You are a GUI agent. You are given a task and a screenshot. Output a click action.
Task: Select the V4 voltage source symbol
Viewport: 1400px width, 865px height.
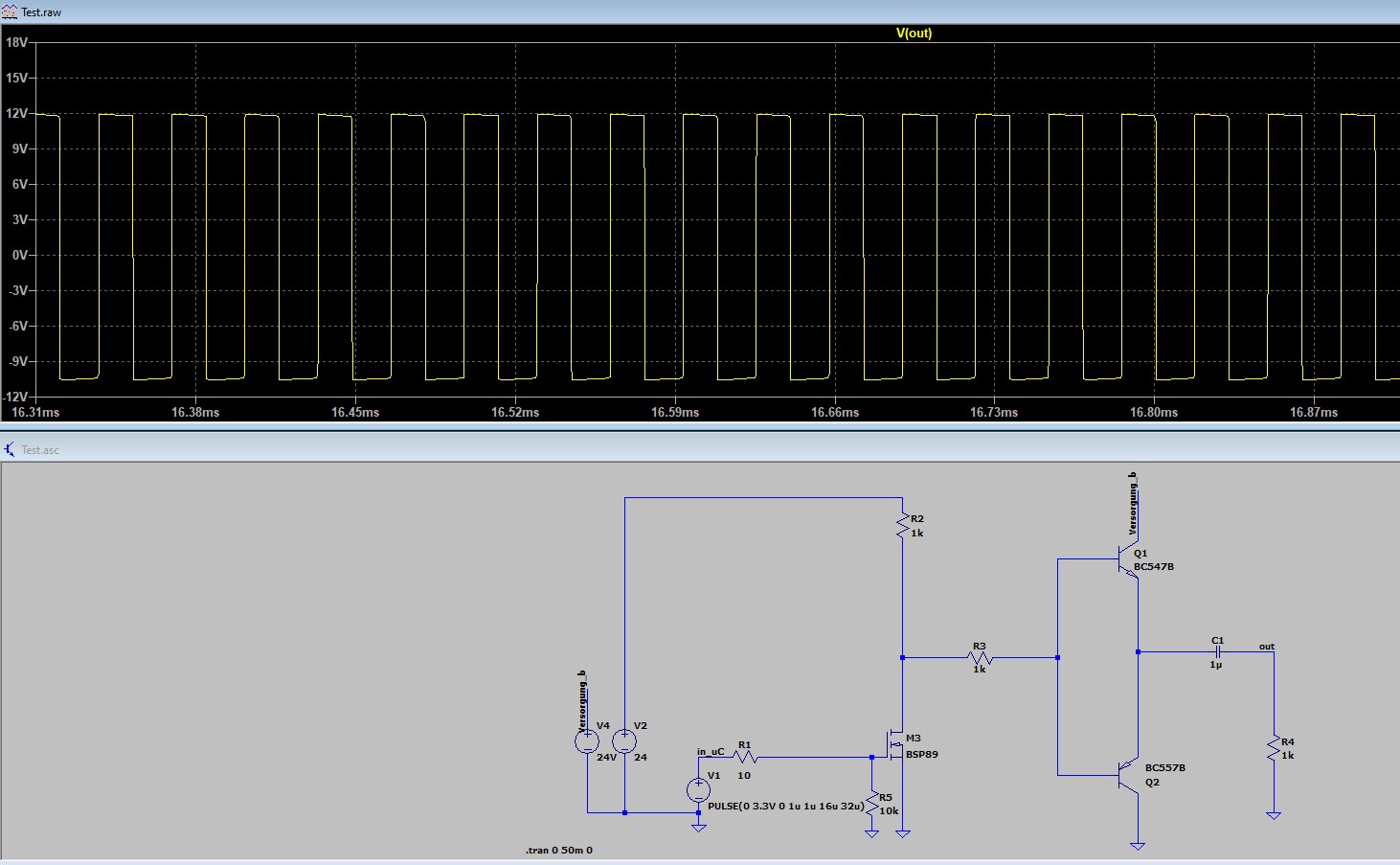click(x=587, y=740)
